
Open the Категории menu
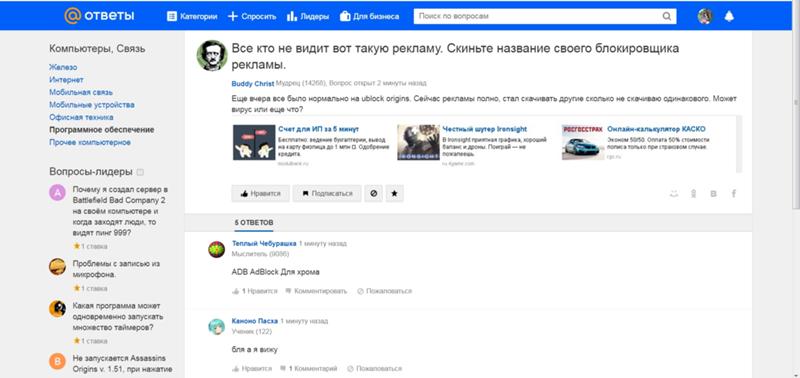tap(192, 16)
